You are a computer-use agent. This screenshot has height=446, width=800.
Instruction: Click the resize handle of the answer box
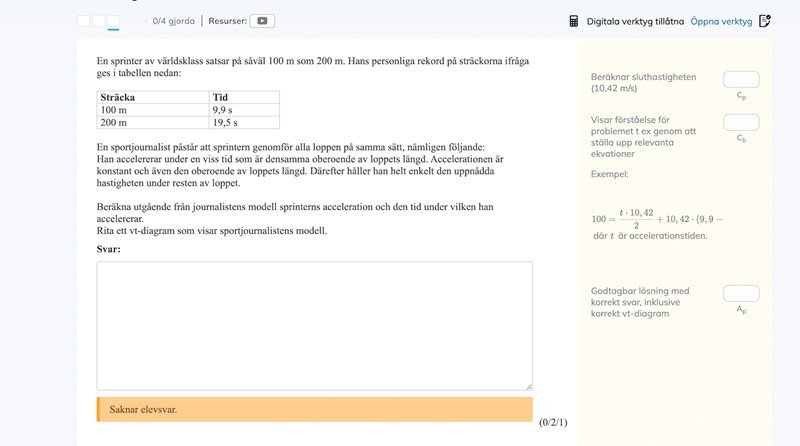pos(528,385)
